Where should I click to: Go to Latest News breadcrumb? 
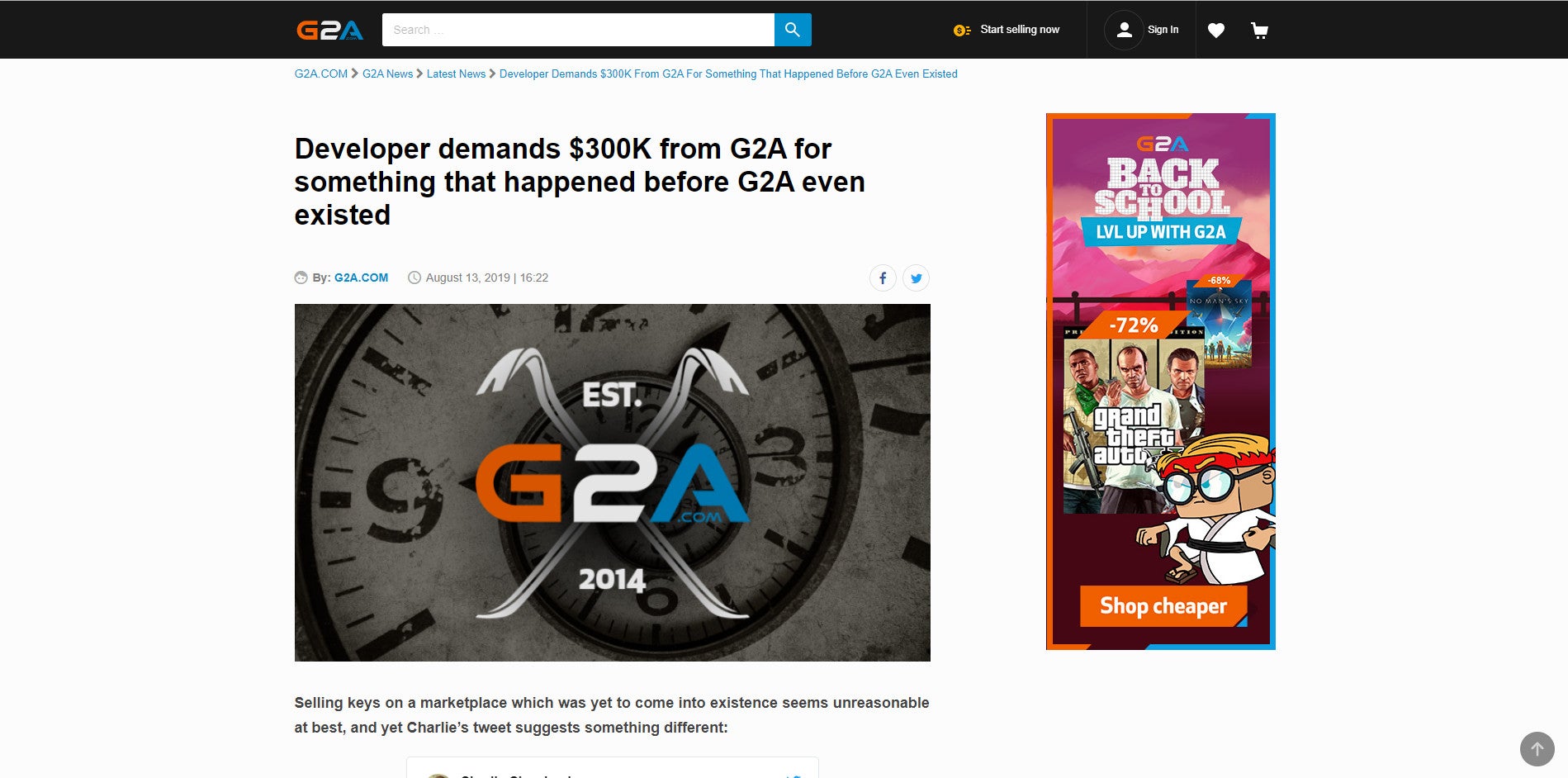coord(456,74)
